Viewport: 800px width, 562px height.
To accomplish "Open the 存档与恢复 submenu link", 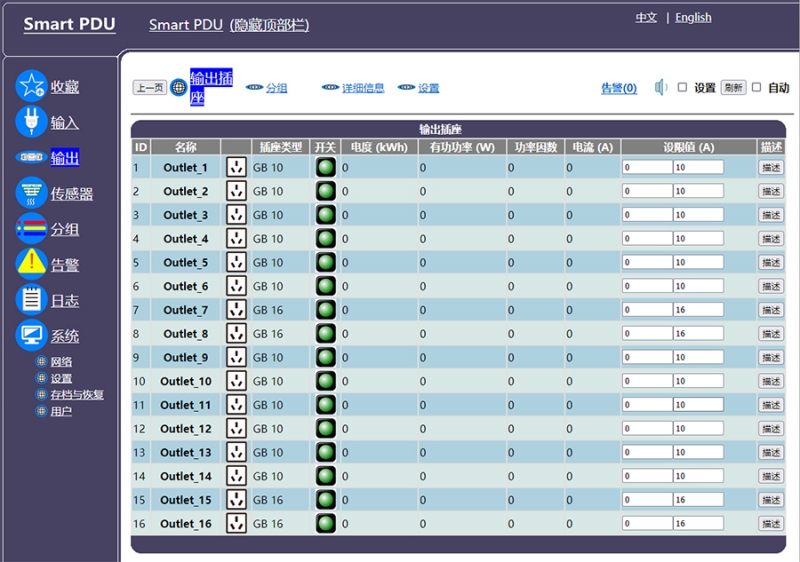I will (77, 394).
